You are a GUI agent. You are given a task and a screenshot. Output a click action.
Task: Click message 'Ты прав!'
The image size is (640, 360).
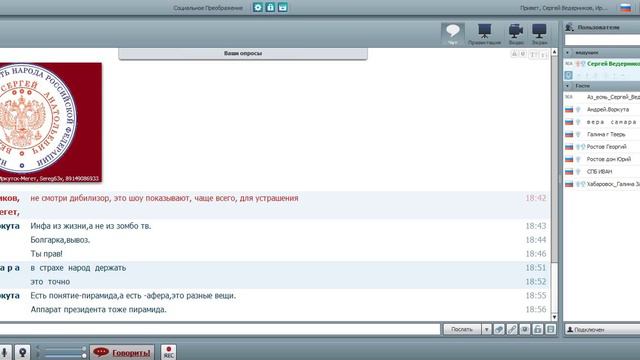46,253
